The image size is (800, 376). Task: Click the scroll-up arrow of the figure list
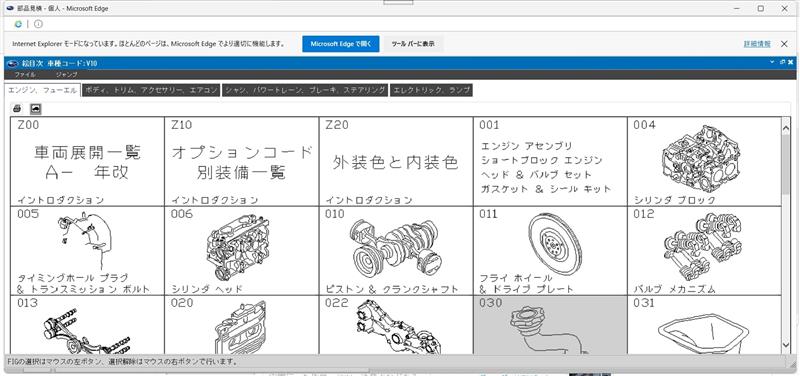click(786, 128)
